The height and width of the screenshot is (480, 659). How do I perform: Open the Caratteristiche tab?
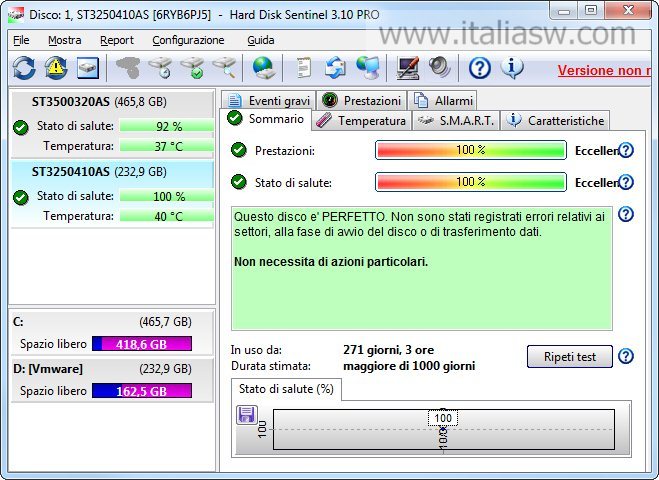555,121
